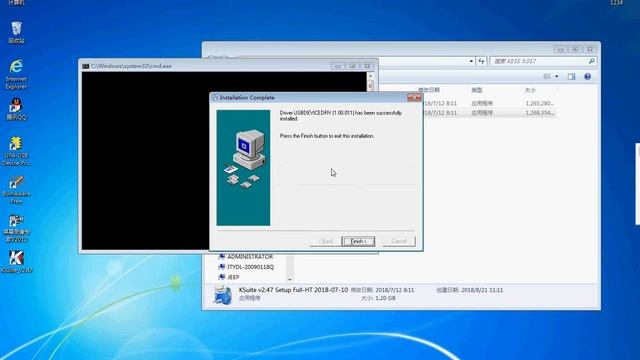Viewport: 640px width, 360px height.
Task: Click the Installation Complete dialog title icon
Action: point(215,98)
